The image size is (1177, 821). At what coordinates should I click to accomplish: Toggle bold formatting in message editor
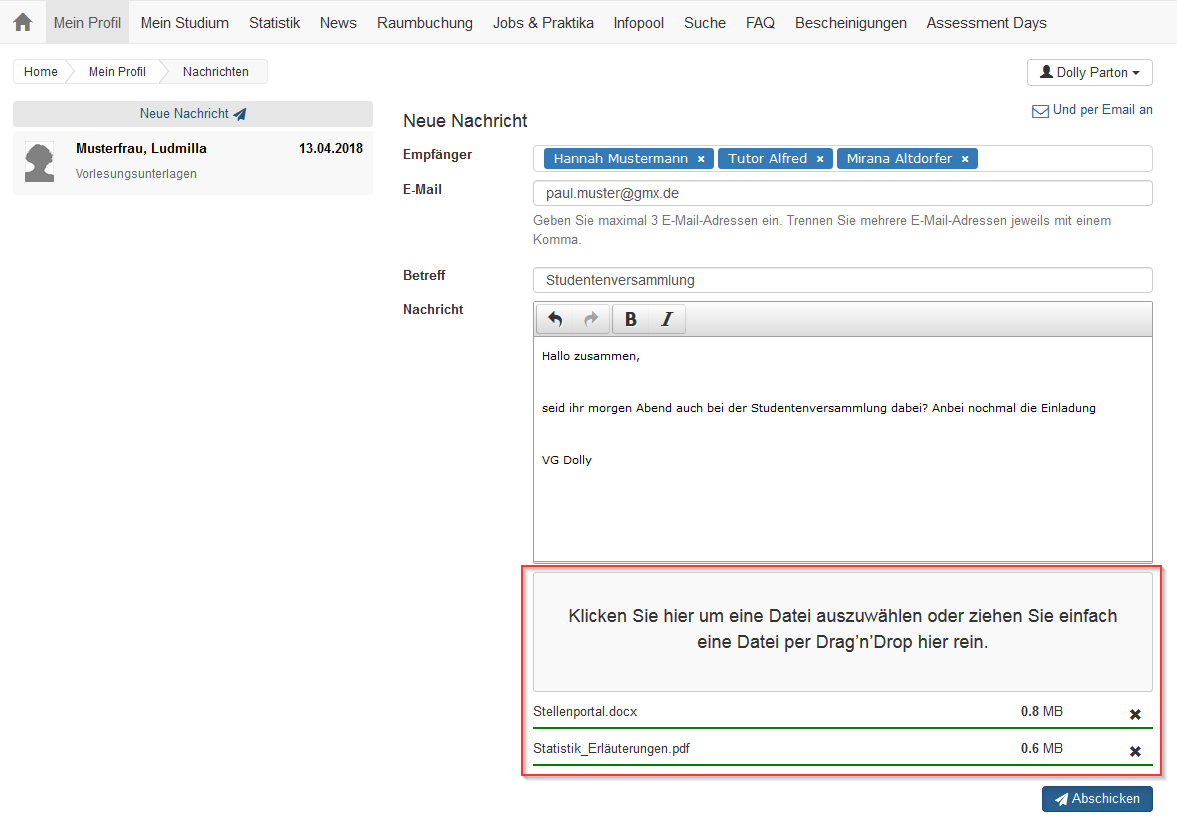click(x=631, y=319)
